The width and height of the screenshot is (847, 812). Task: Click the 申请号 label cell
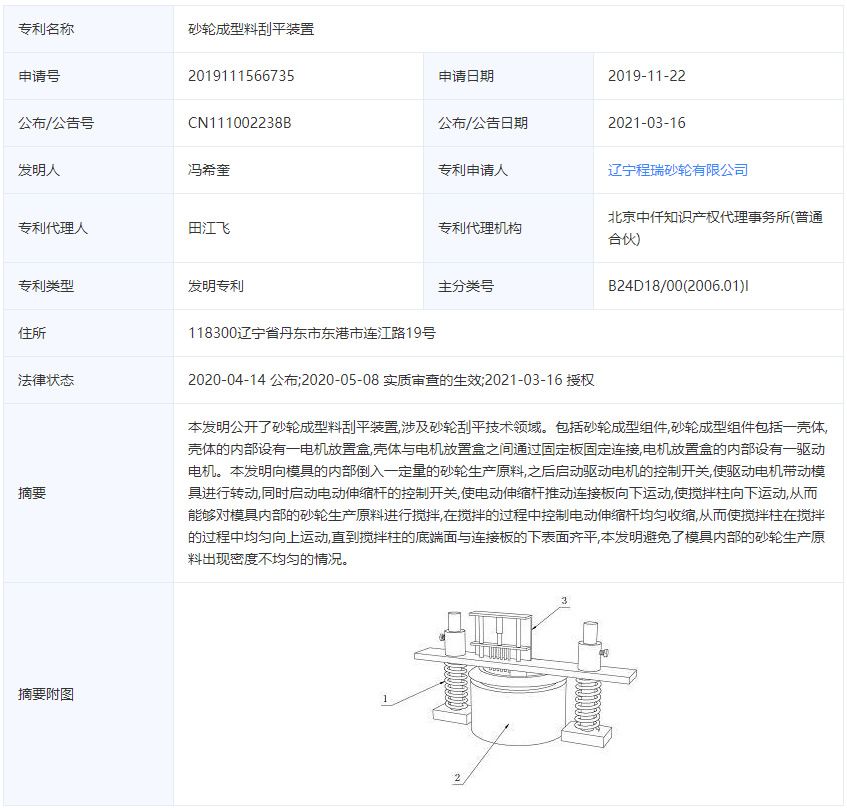pos(89,76)
